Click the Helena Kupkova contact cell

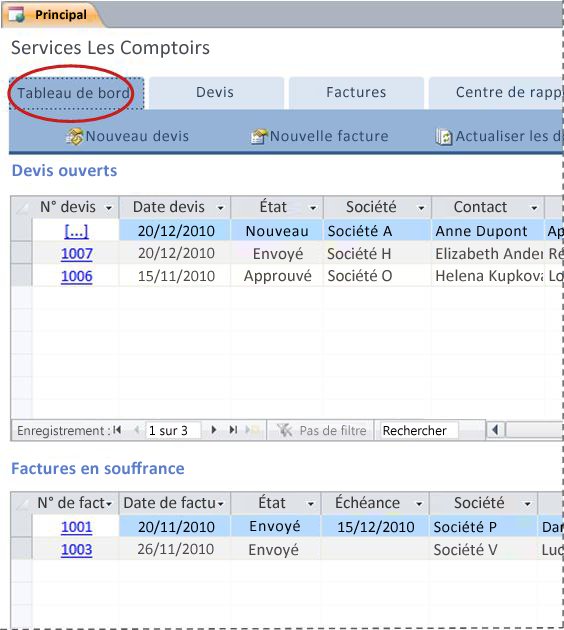point(488,276)
